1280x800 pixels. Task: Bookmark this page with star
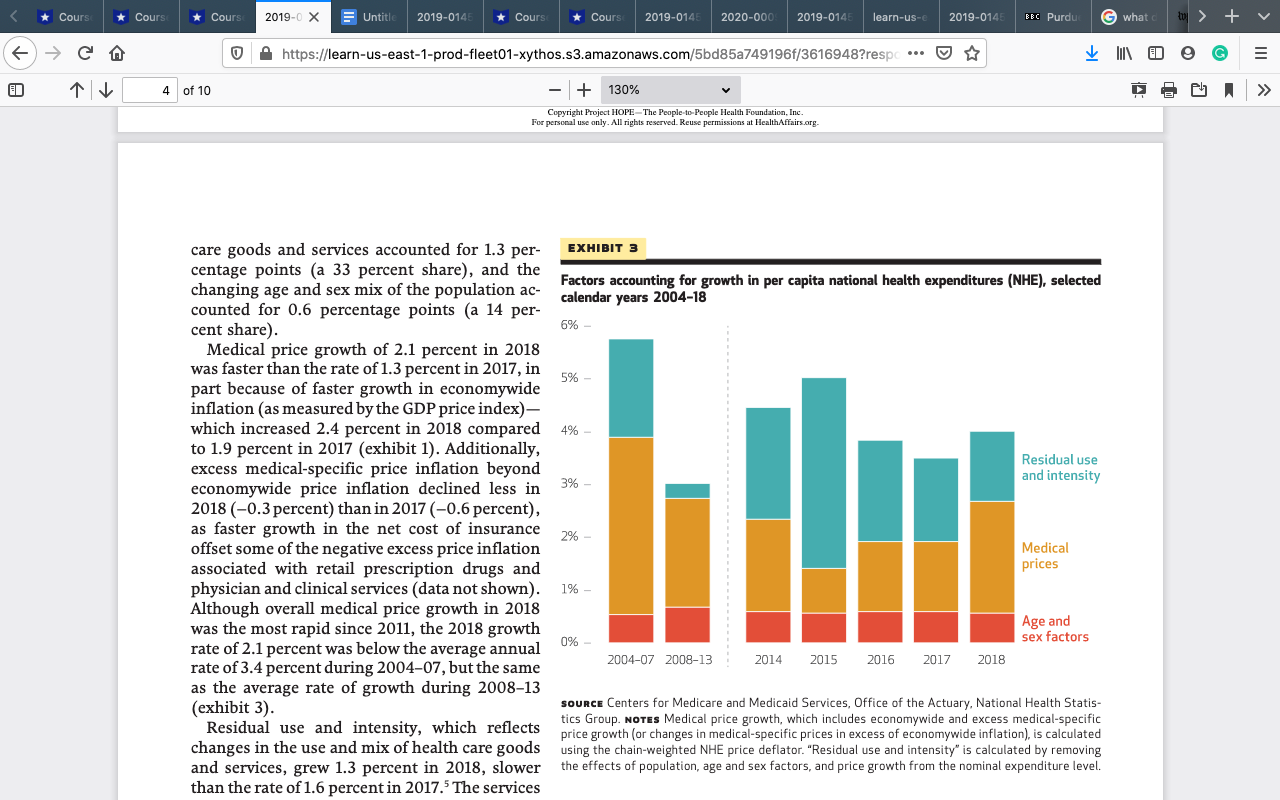pyautogui.click(x=971, y=54)
